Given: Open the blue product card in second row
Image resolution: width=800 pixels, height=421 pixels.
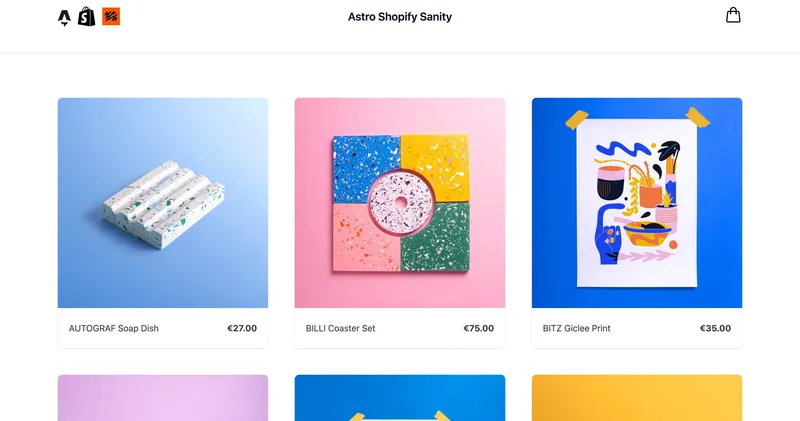Looking at the screenshot, I should 400,398.
